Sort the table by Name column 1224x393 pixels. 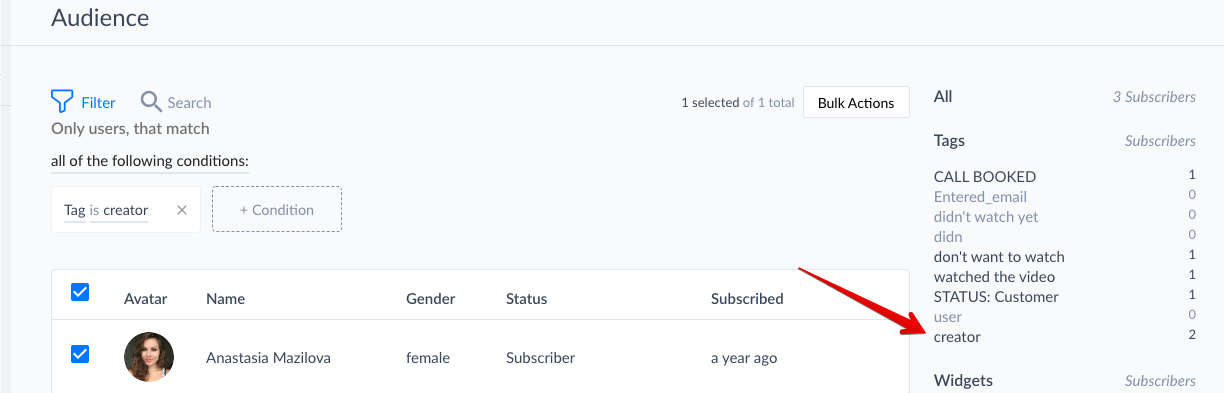click(x=225, y=299)
